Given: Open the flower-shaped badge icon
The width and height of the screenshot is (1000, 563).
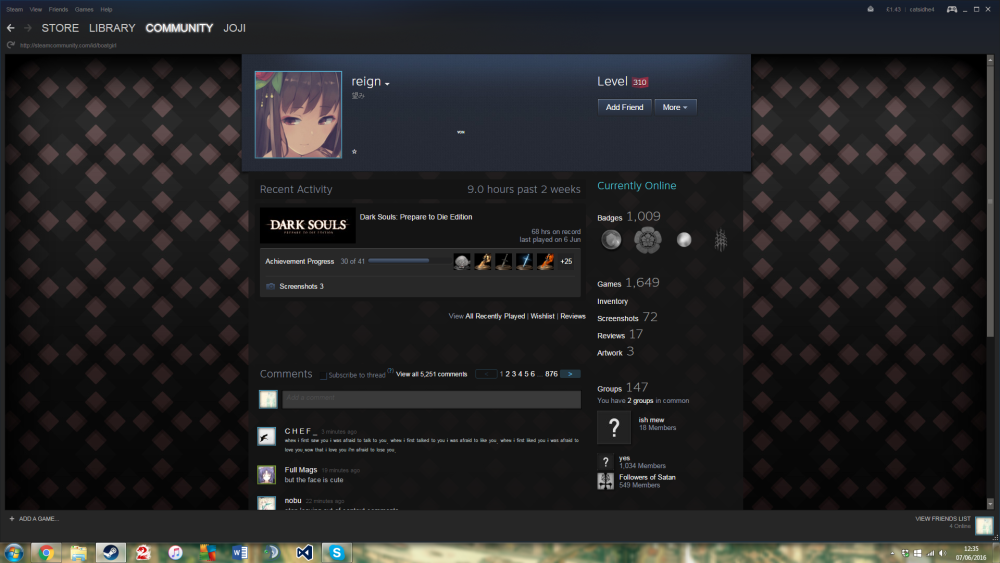Looking at the screenshot, I should tap(647, 240).
